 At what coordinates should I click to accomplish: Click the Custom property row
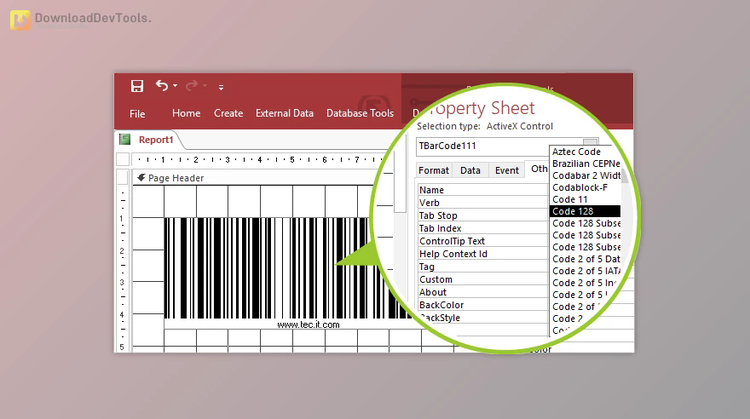click(482, 279)
